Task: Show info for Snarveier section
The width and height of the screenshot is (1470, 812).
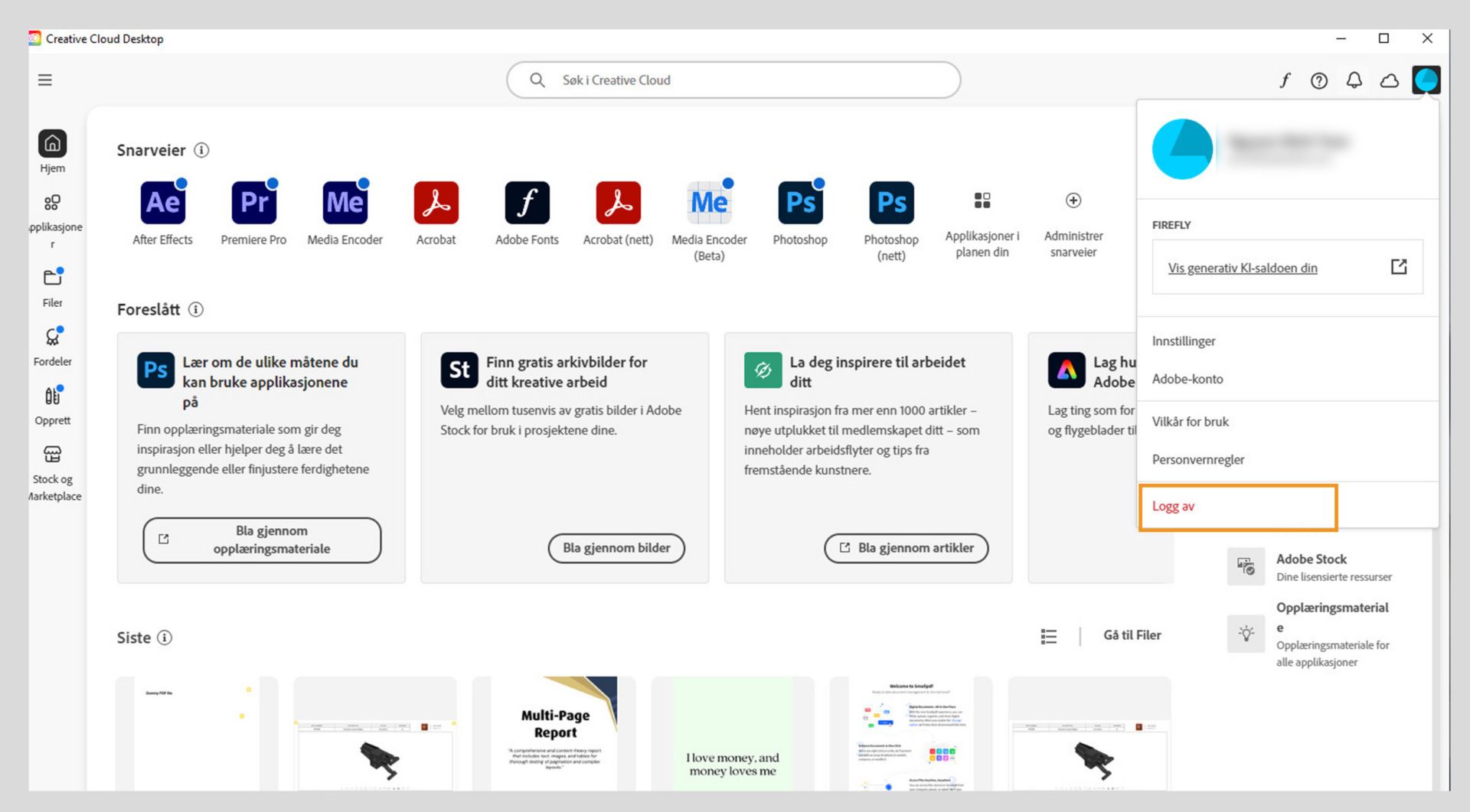Action: point(201,150)
